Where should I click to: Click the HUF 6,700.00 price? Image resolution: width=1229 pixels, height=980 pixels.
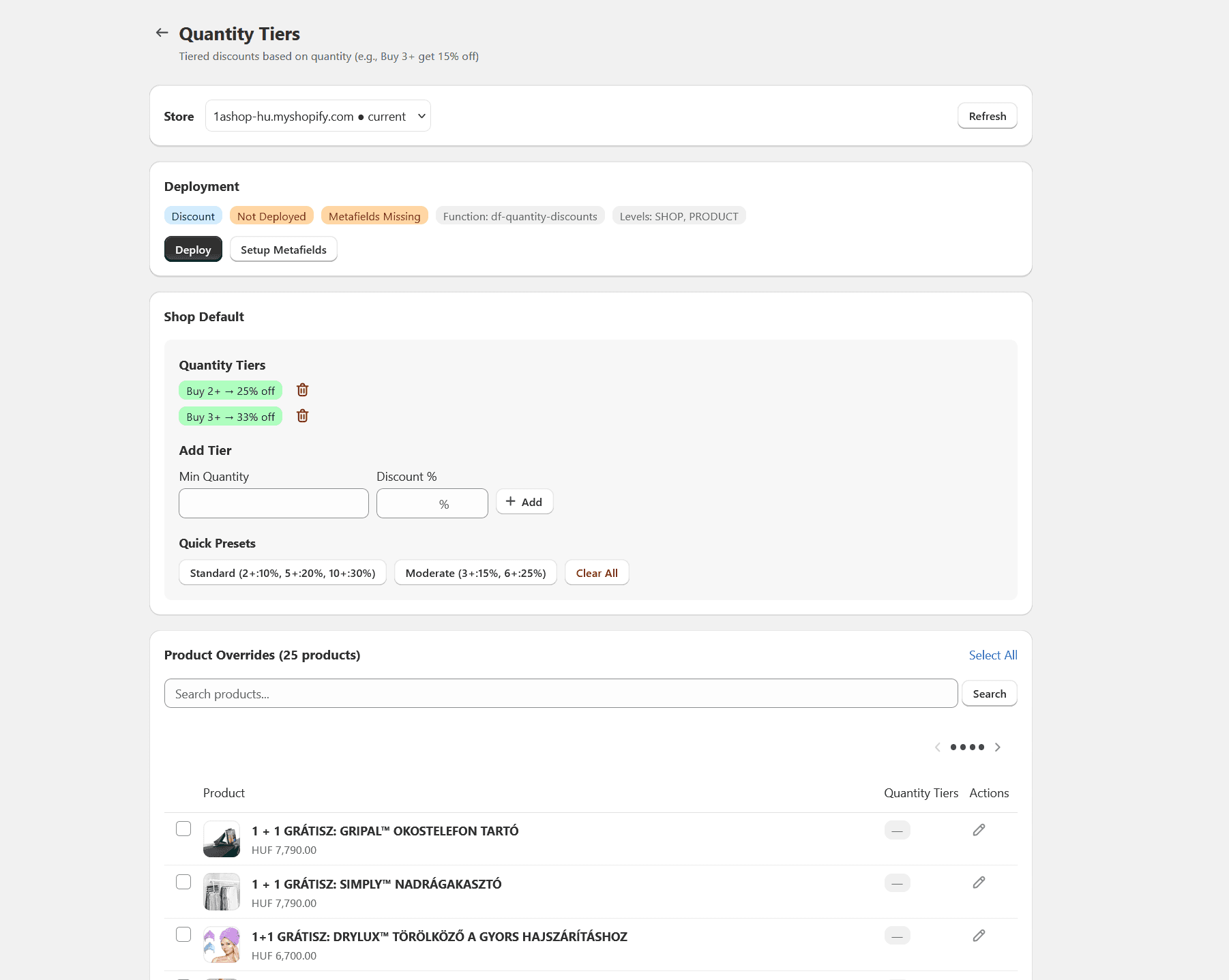tap(284, 955)
